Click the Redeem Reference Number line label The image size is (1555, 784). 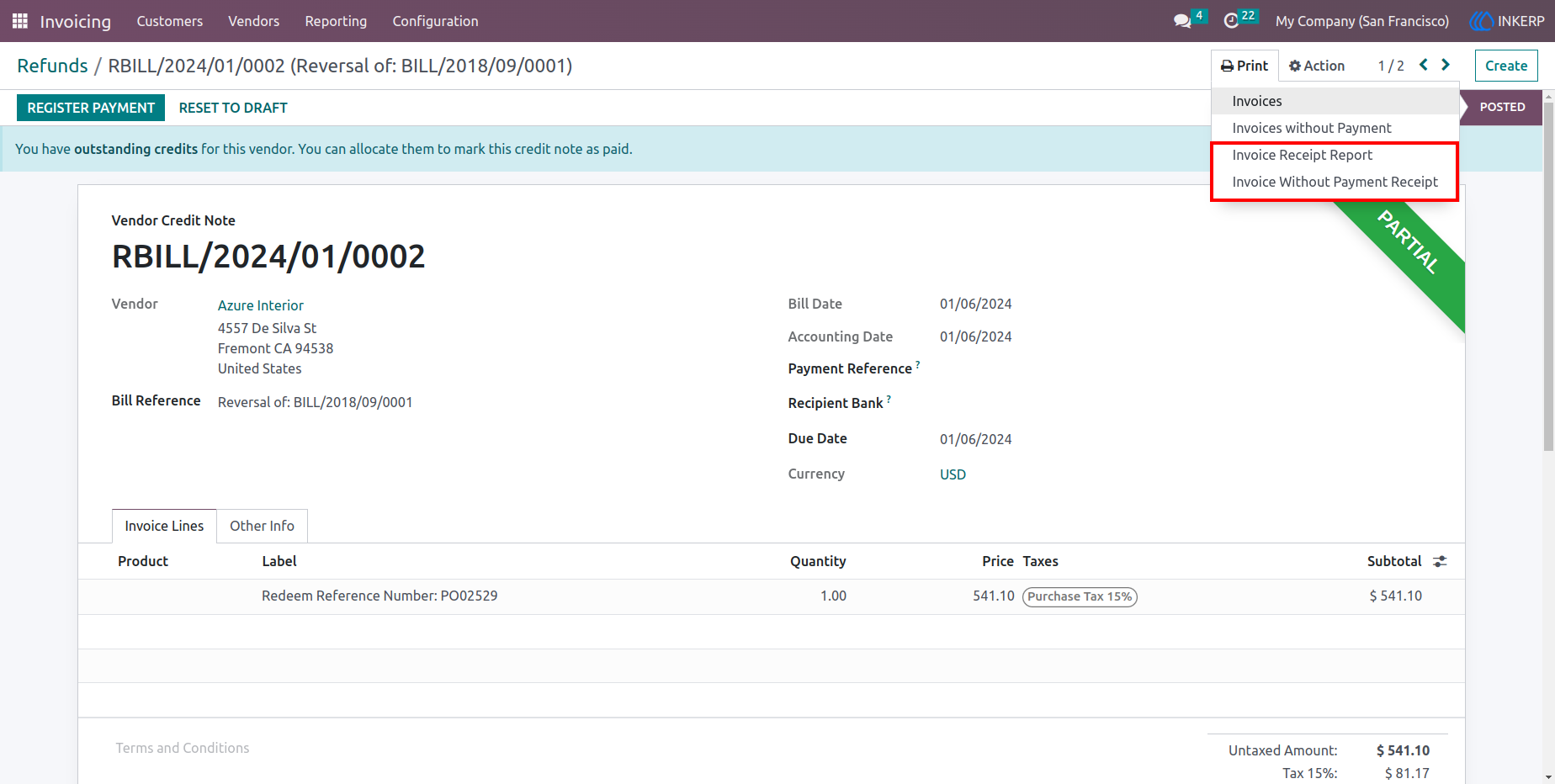[x=379, y=596]
